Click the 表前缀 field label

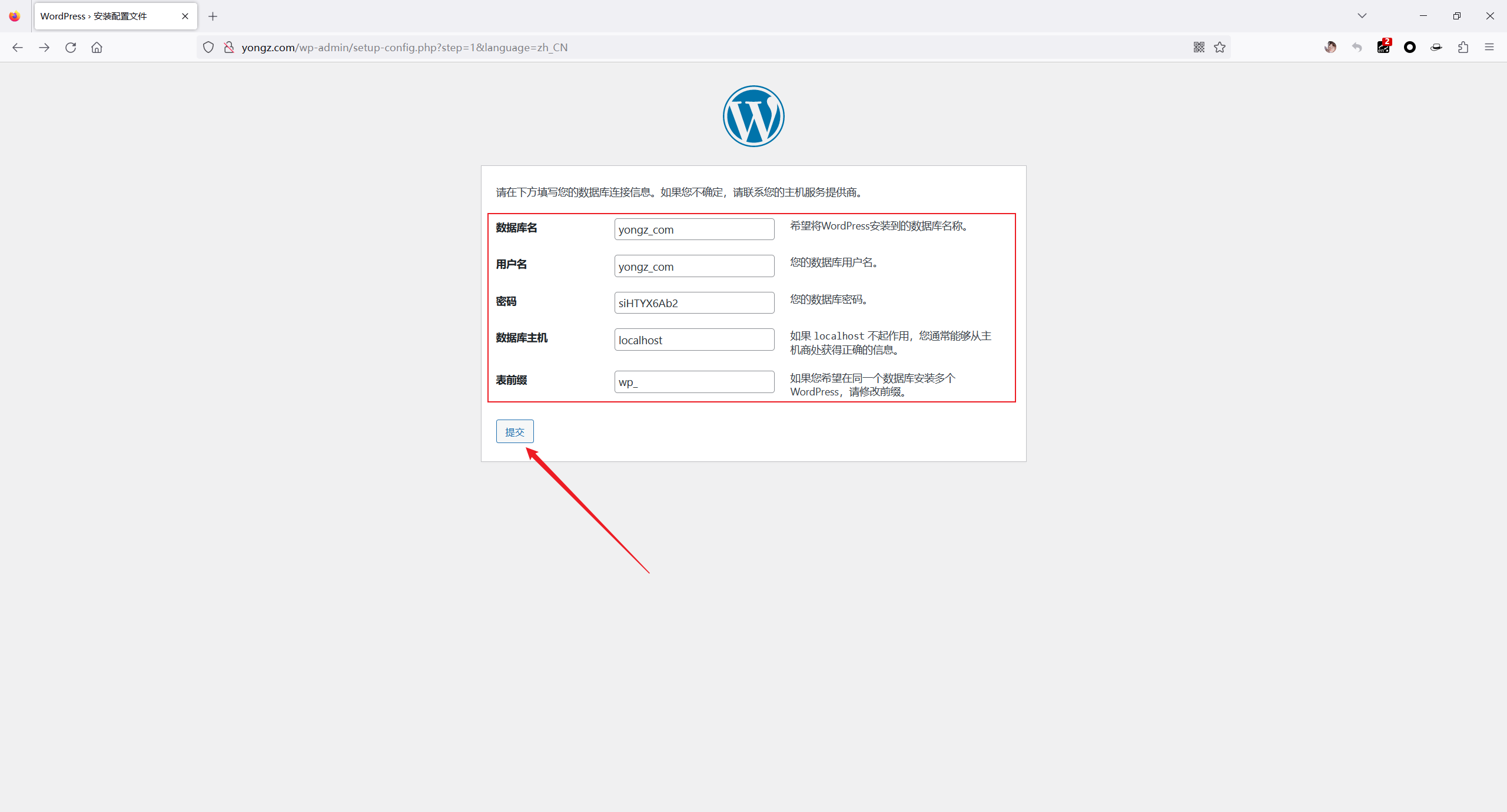pyautogui.click(x=511, y=380)
